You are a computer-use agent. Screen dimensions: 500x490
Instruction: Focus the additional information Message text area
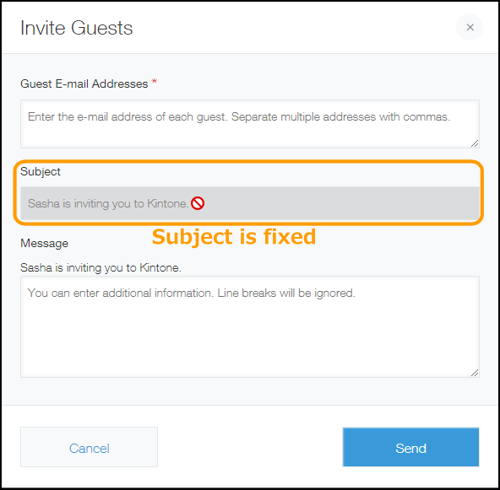tap(250, 327)
